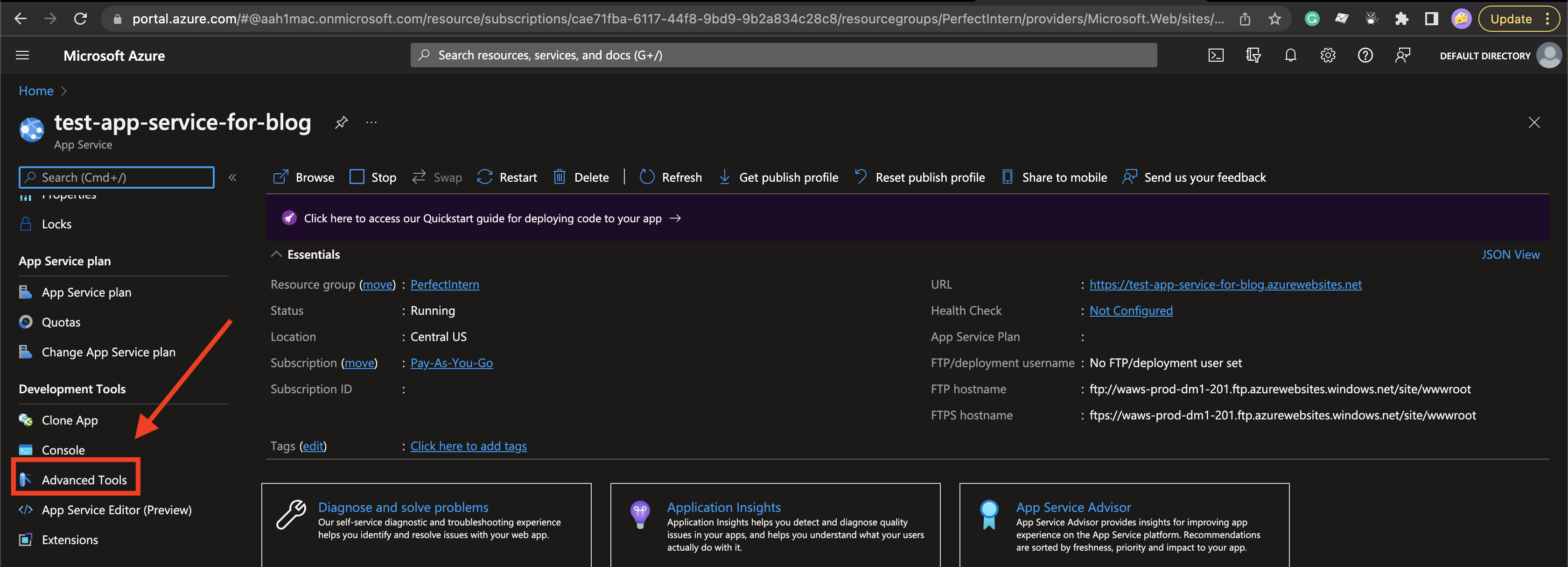Image resolution: width=1568 pixels, height=567 pixels.
Task: Collapse the left sidebar menu
Action: (x=232, y=177)
